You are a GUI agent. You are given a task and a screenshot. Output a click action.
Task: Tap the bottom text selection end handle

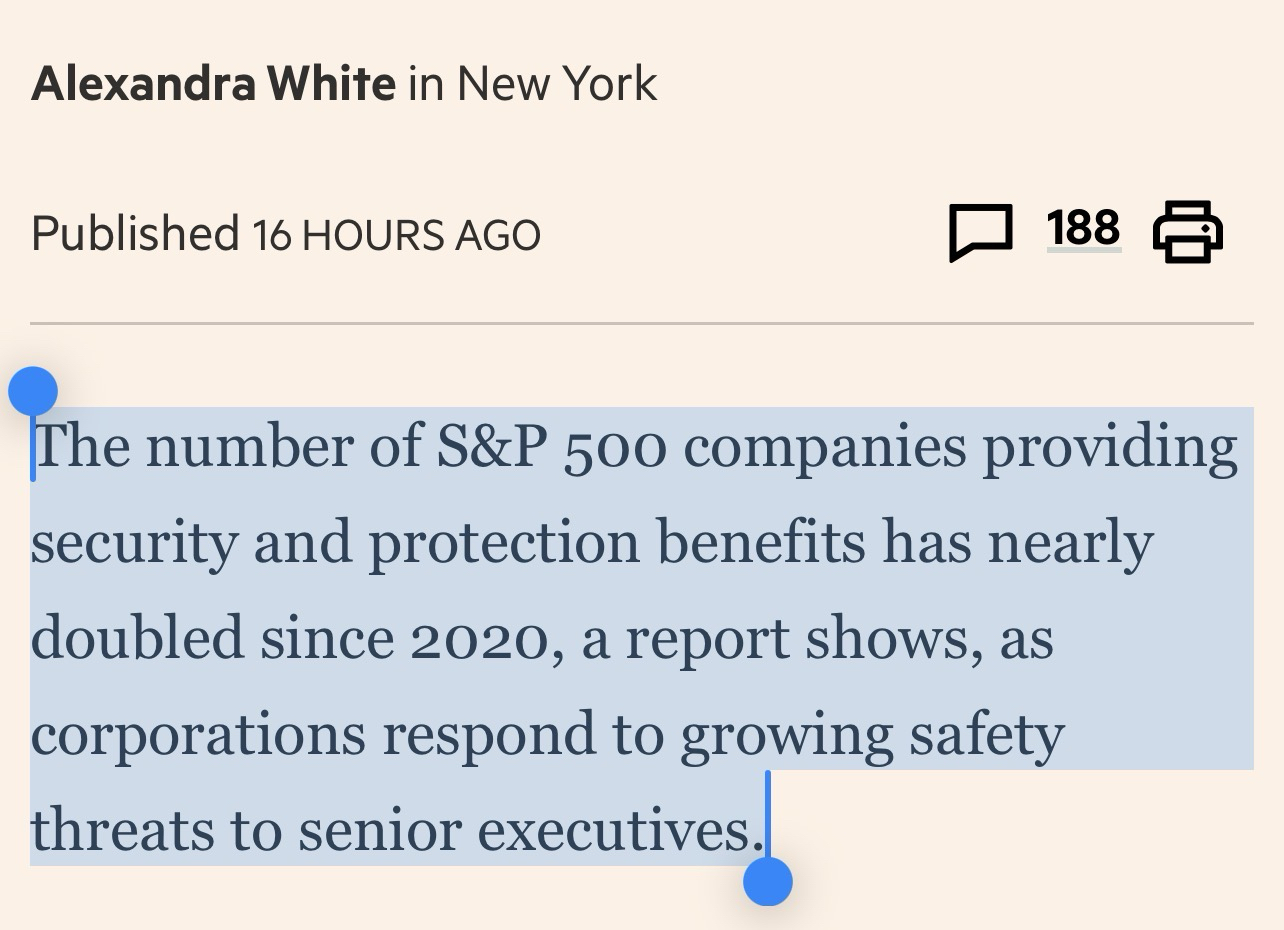(768, 881)
